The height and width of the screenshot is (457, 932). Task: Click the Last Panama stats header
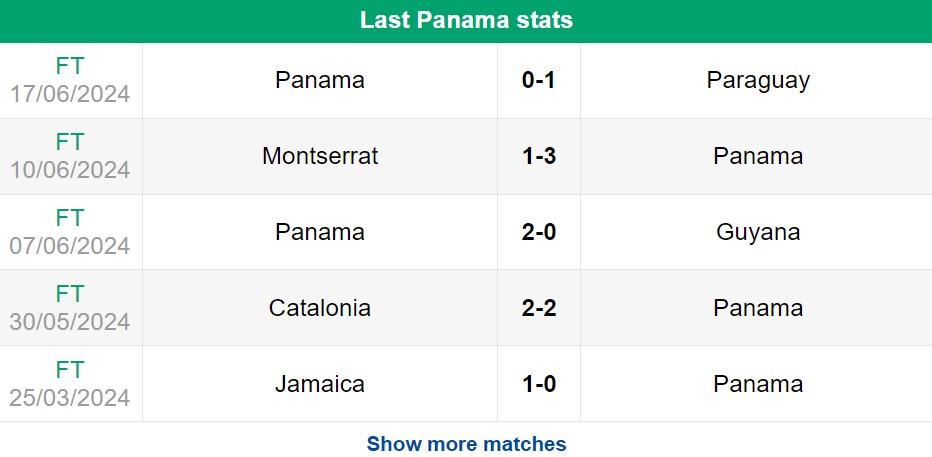[466, 20]
